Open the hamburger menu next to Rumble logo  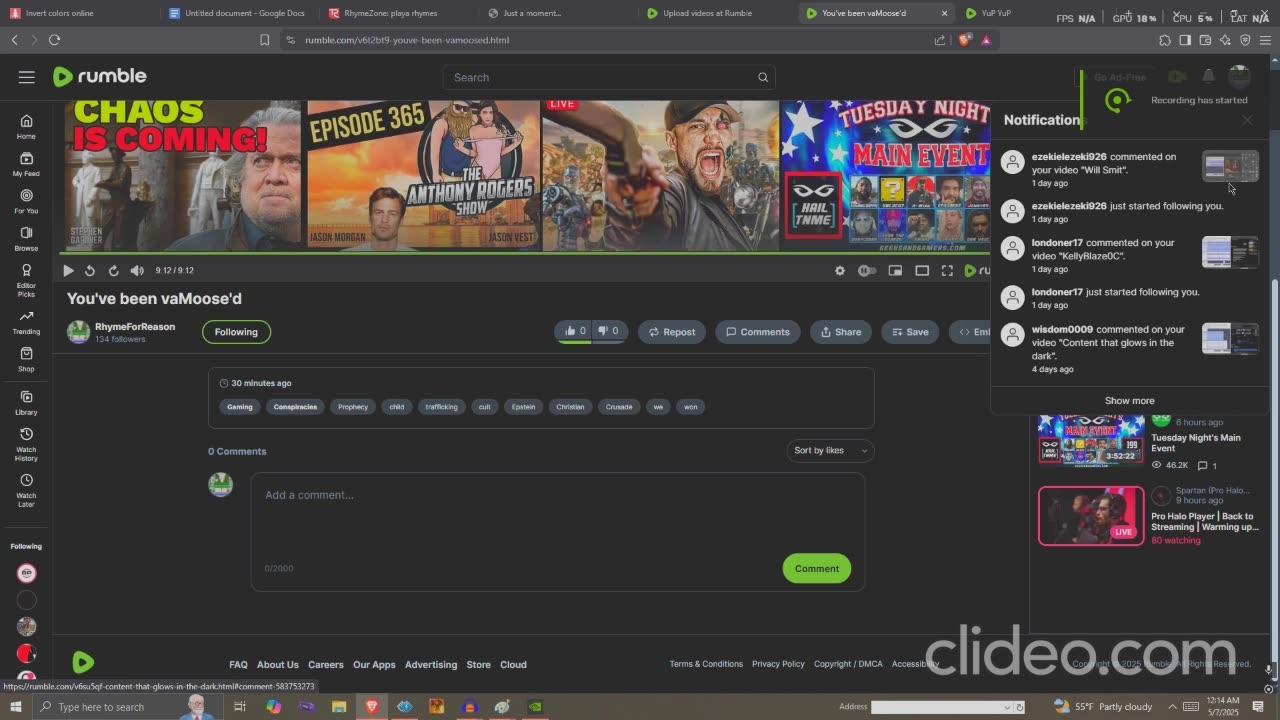pos(27,77)
